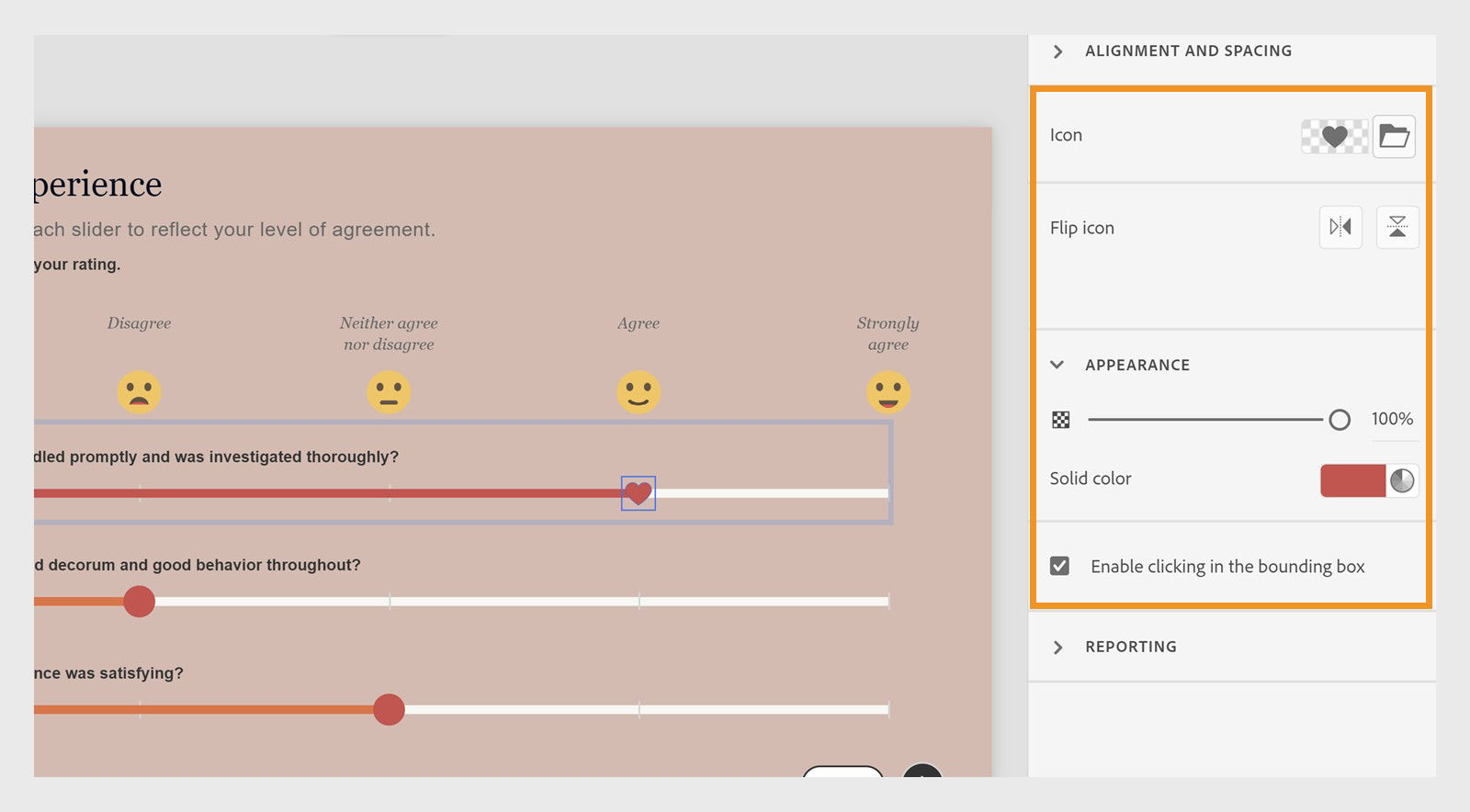Click the 'was satisfying?' question text

pyautogui.click(x=108, y=673)
